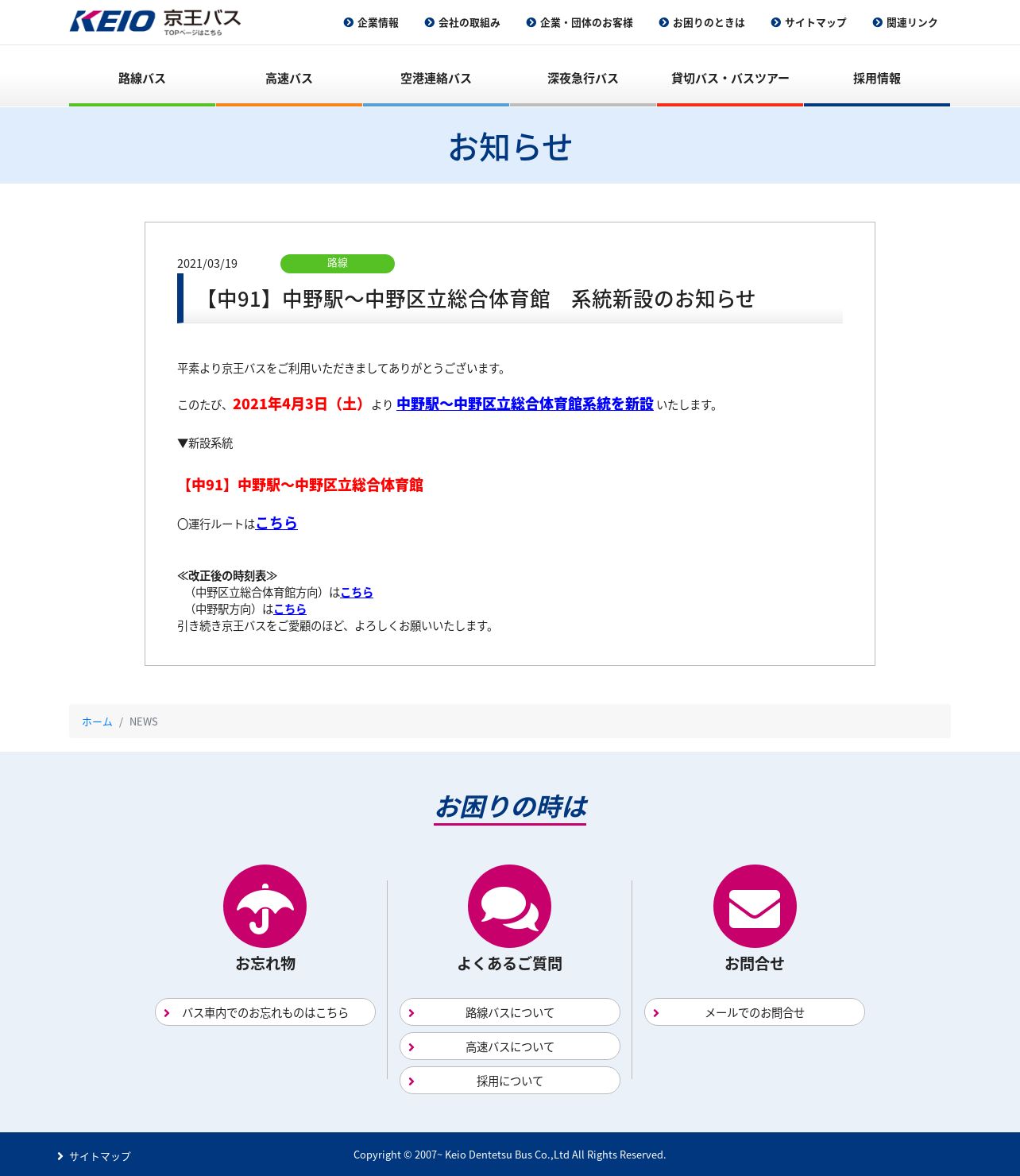Click the 高速バスについて button
This screenshot has height=1176, width=1020.
tap(510, 1046)
